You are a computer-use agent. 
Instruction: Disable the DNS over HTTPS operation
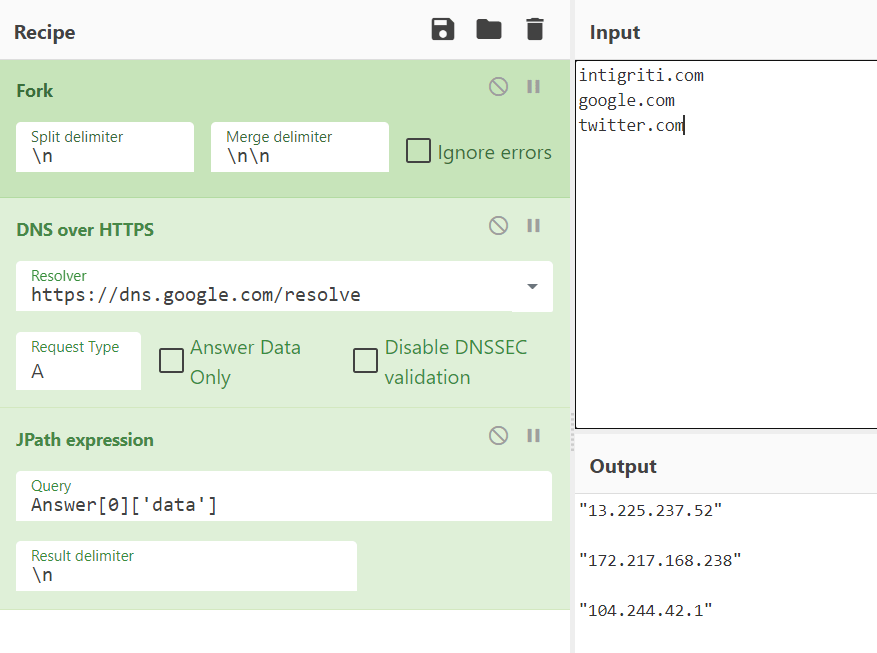(498, 226)
